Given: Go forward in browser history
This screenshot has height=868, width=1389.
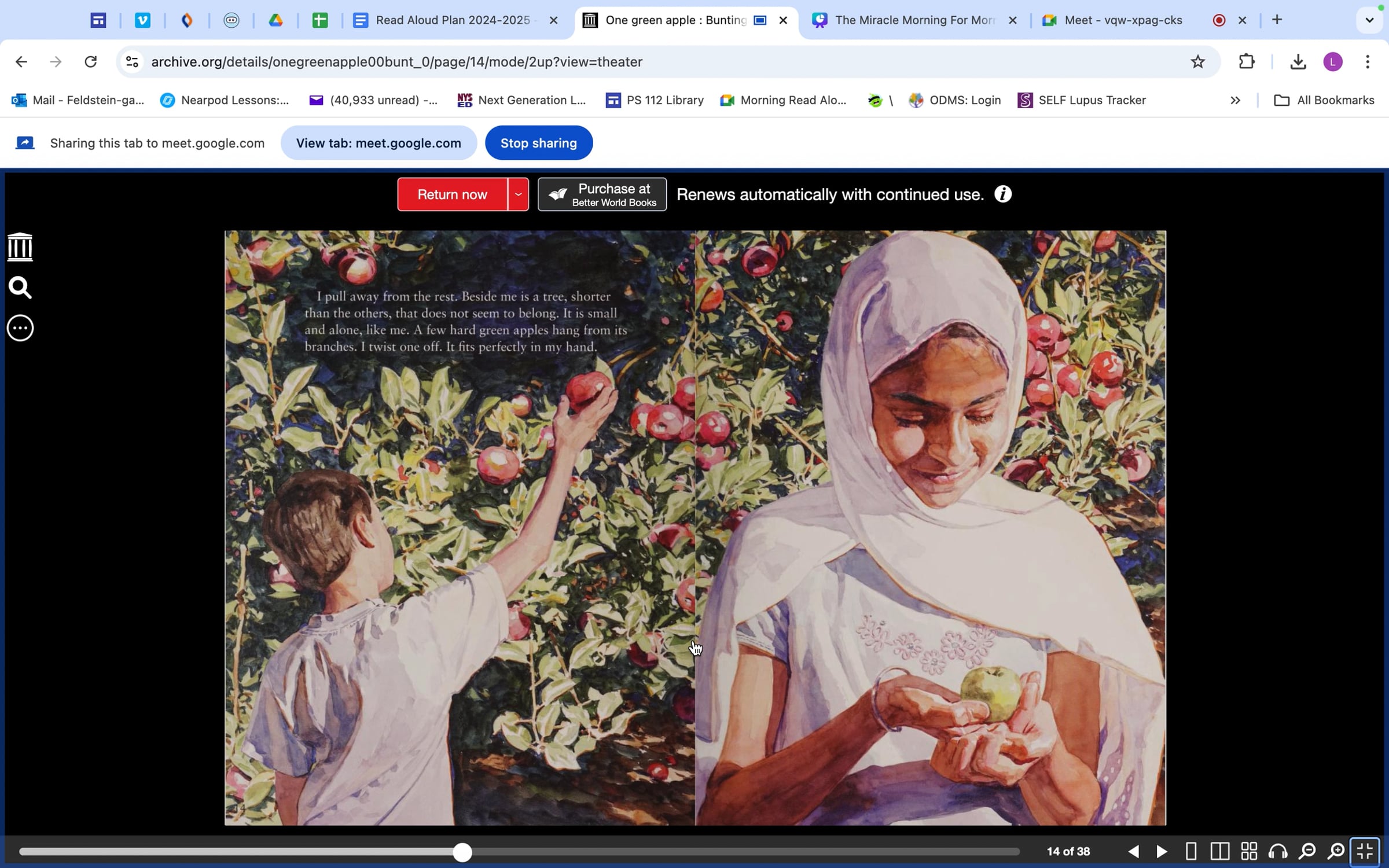Looking at the screenshot, I should (x=56, y=62).
